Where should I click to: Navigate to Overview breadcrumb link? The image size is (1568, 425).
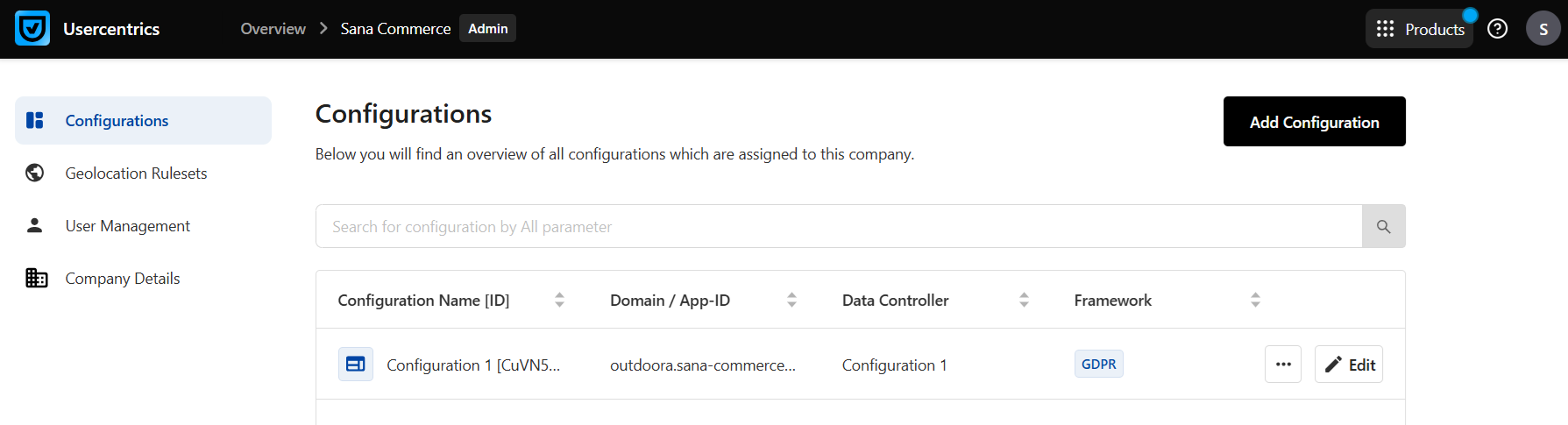(273, 29)
